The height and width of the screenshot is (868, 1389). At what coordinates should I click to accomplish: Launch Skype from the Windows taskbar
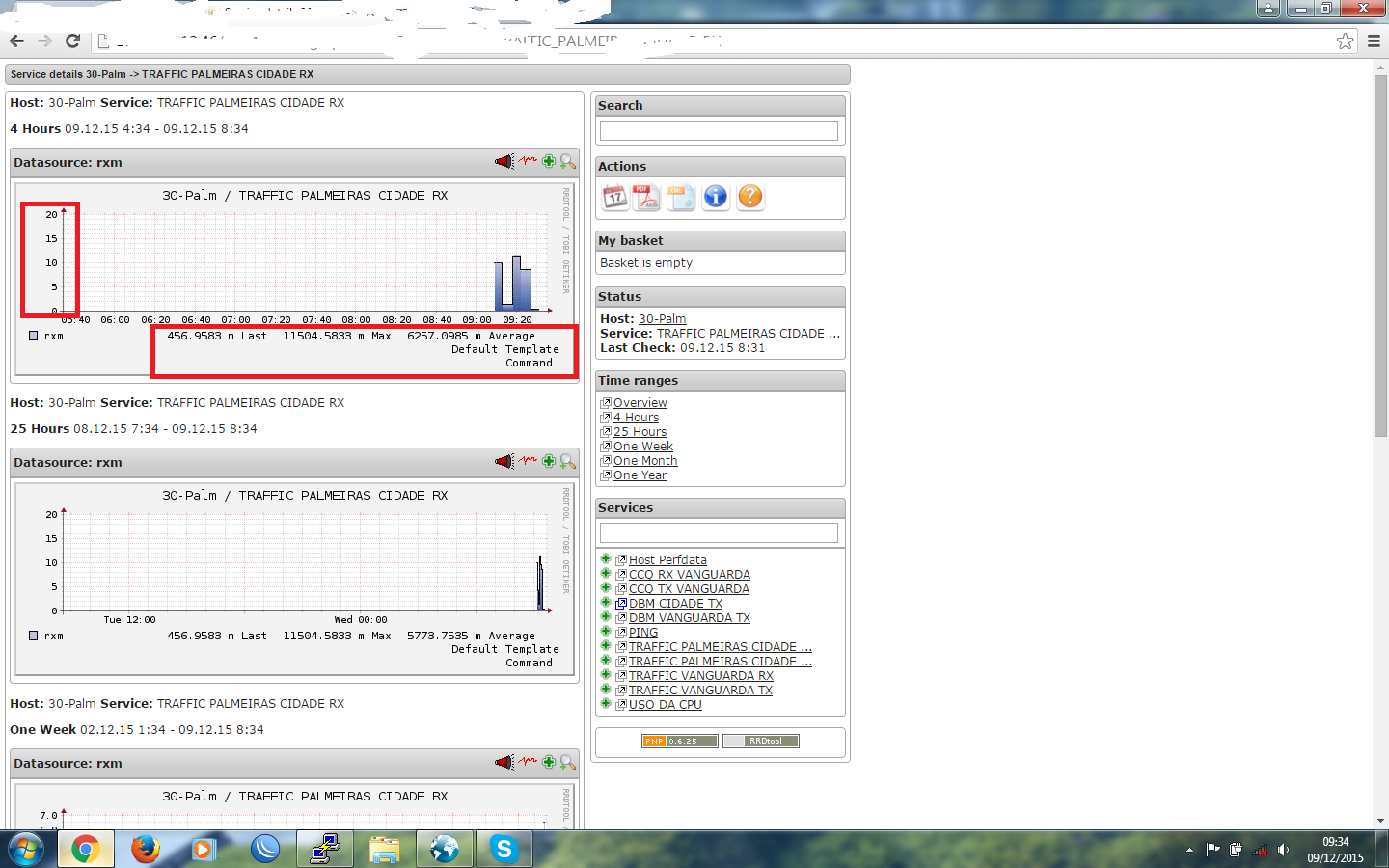(x=504, y=849)
